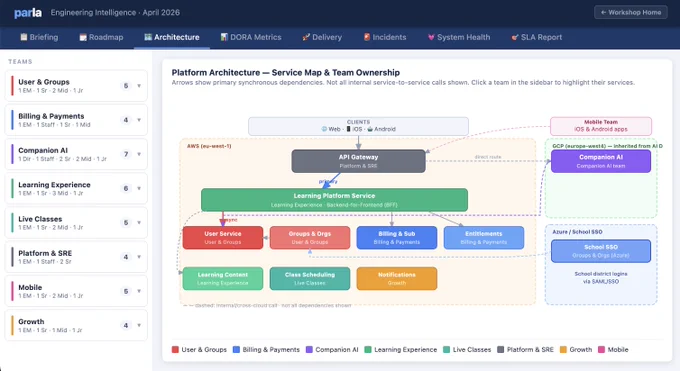
Task: Click the Notifications service node
Action: click(x=396, y=279)
